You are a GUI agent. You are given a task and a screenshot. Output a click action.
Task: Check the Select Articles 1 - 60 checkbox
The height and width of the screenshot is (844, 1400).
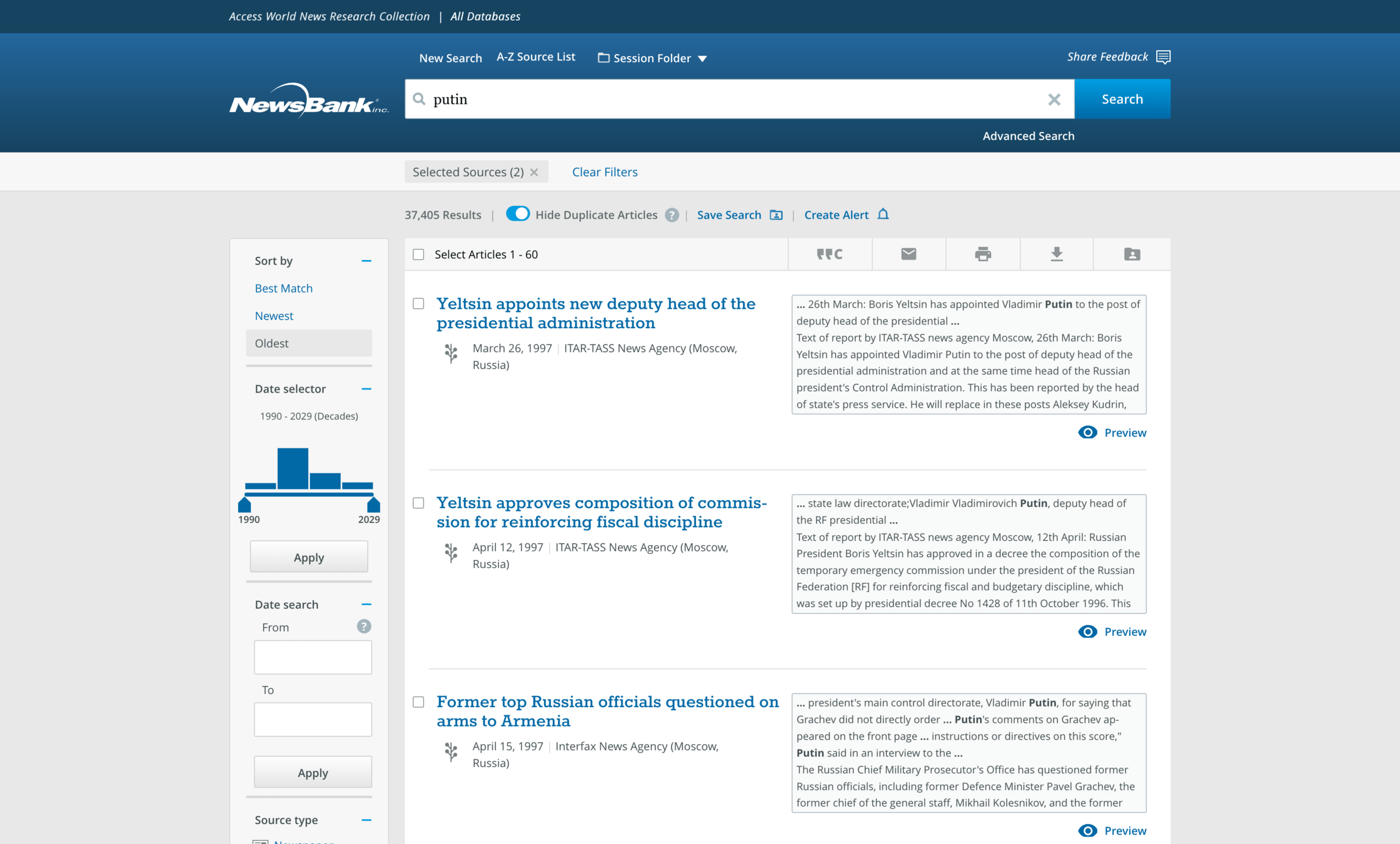[x=418, y=254]
